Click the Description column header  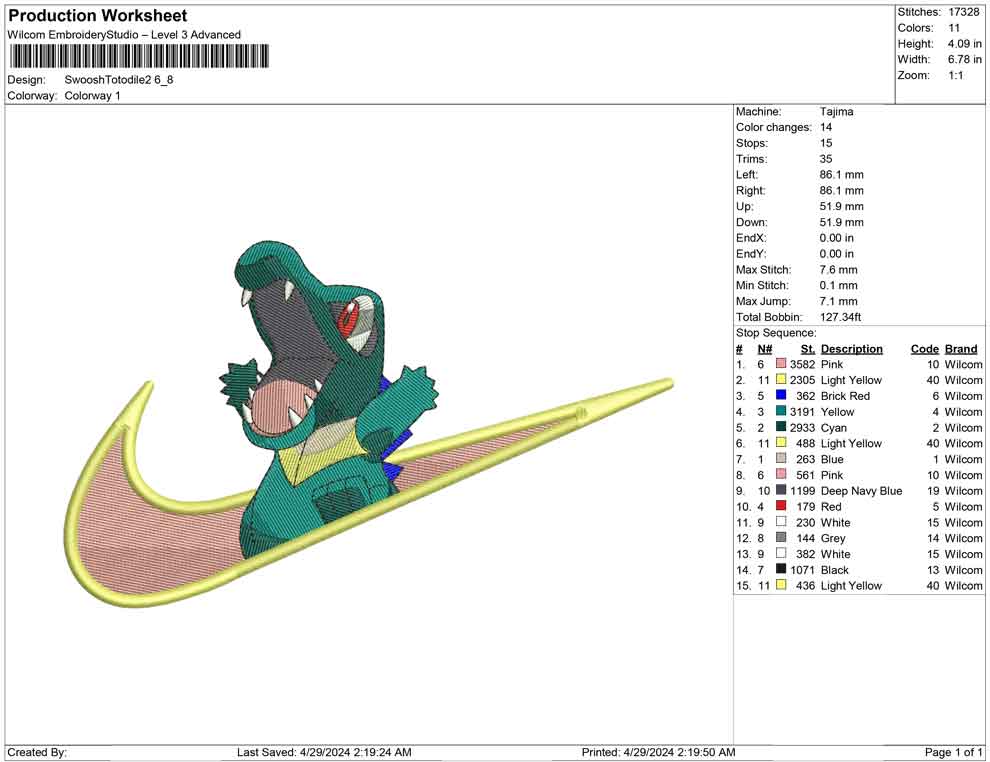[x=851, y=349]
